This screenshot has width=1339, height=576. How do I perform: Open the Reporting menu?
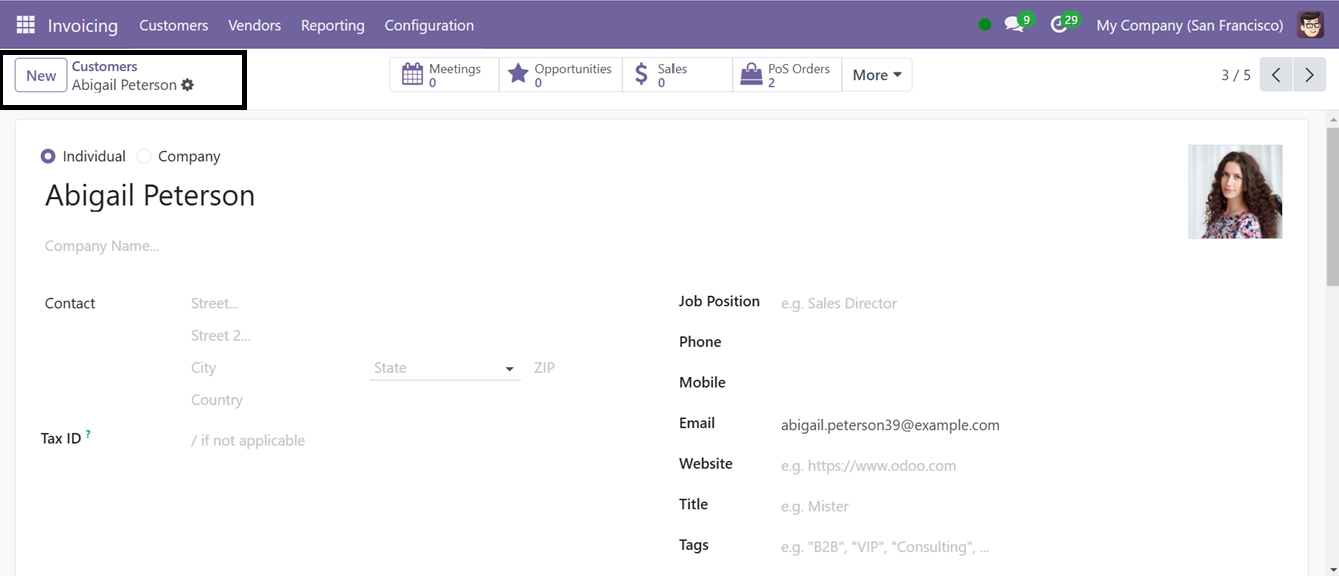coord(332,25)
